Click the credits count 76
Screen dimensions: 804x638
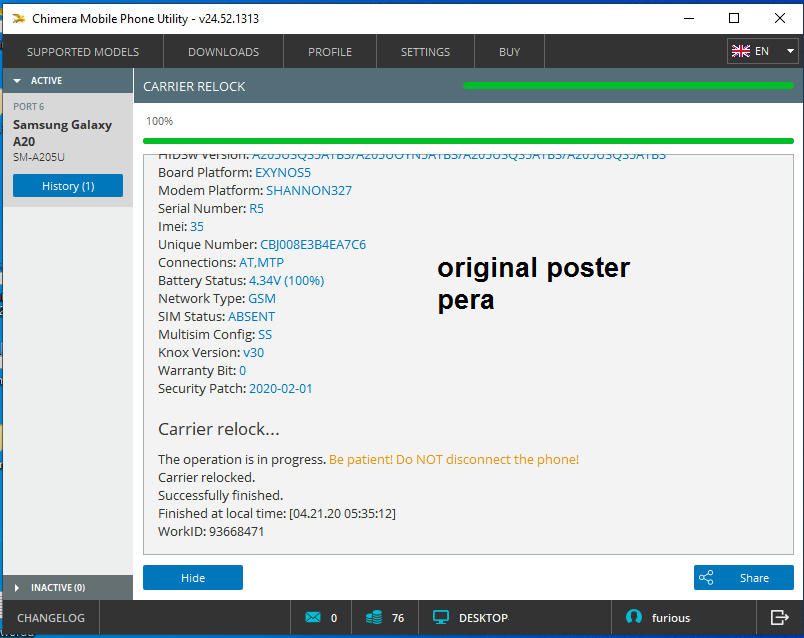(398, 618)
